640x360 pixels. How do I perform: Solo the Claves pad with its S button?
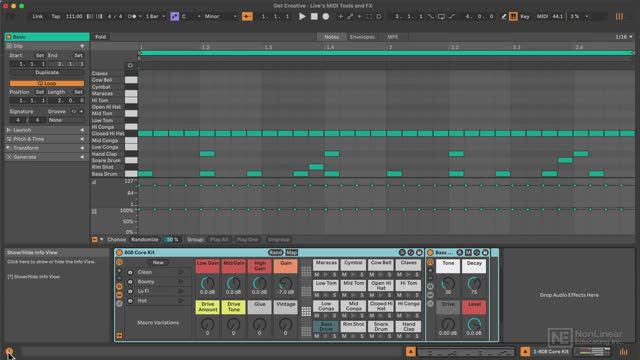pyautogui.click(x=416, y=274)
